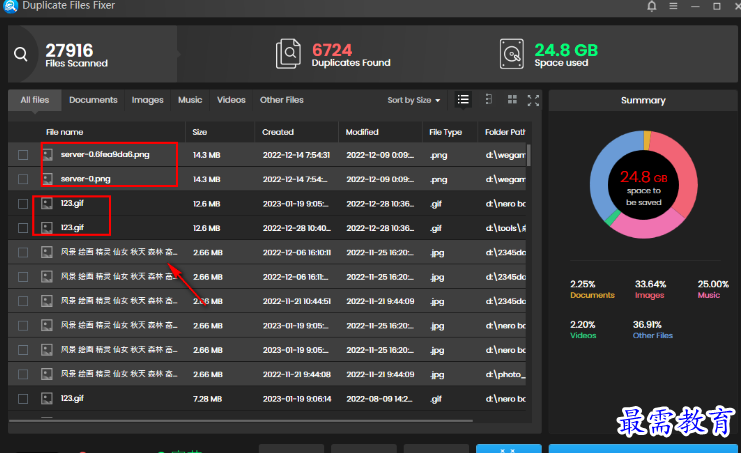Switch to the Videos tab

coord(231,100)
